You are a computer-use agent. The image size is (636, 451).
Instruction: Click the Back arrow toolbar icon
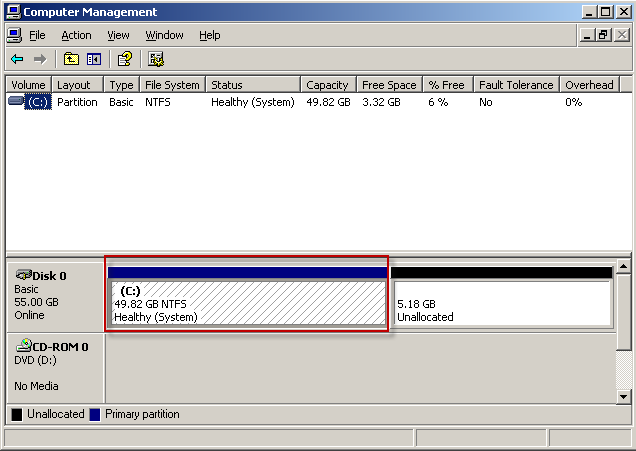(17, 60)
